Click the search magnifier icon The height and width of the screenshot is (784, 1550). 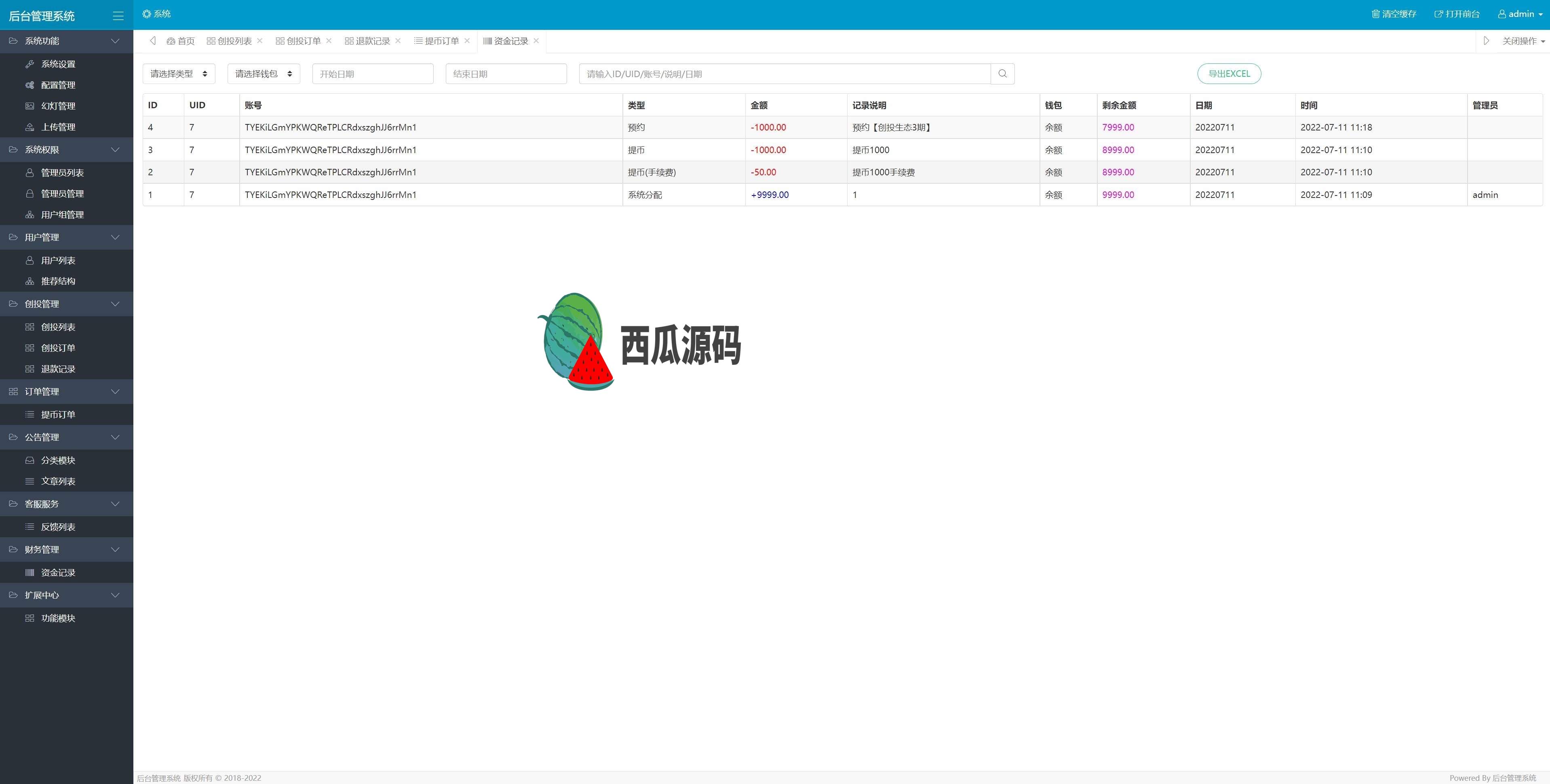click(1002, 74)
